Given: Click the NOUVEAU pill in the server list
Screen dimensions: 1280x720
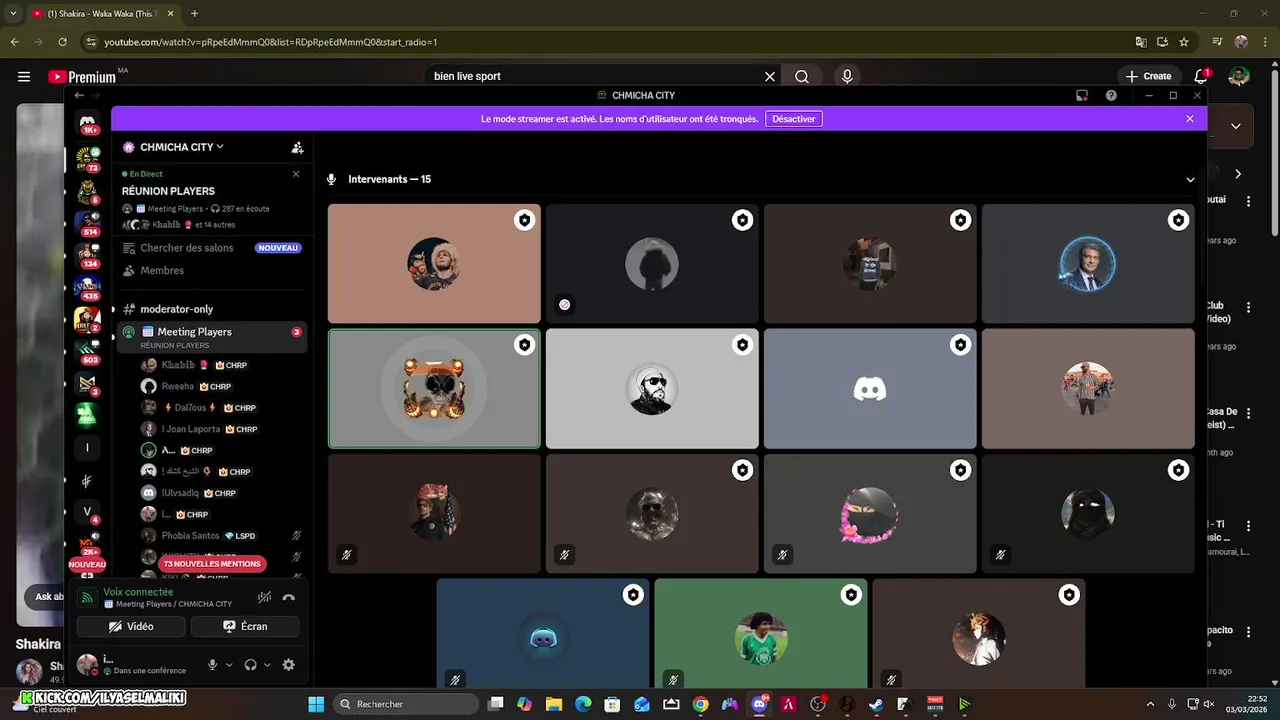Looking at the screenshot, I should point(87,565).
